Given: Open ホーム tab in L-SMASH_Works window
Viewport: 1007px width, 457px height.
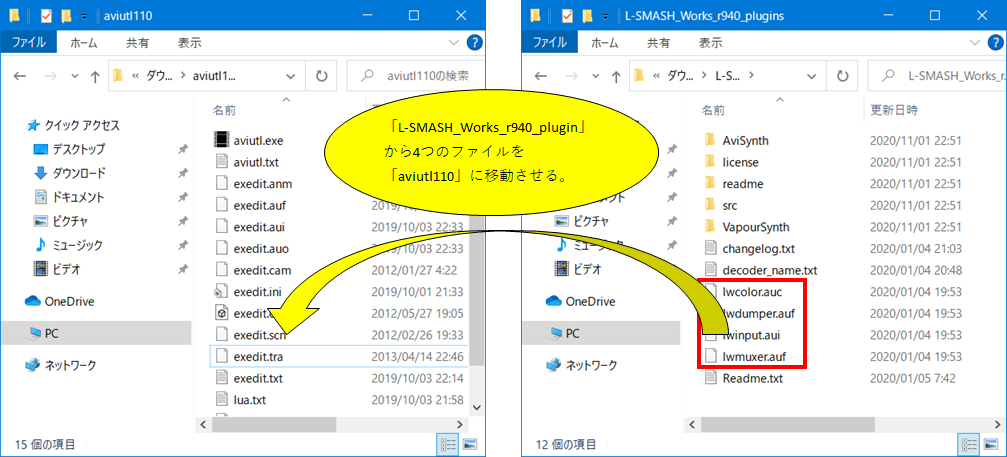Looking at the screenshot, I should click(606, 44).
